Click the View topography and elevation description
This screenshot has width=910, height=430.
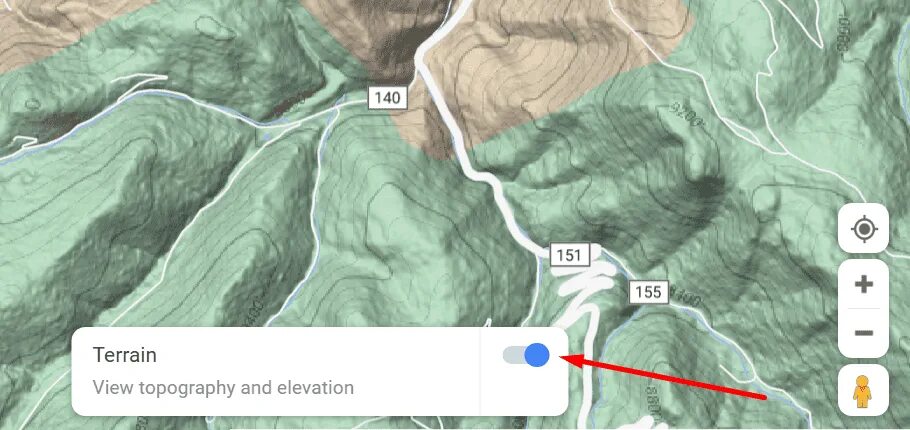click(223, 387)
